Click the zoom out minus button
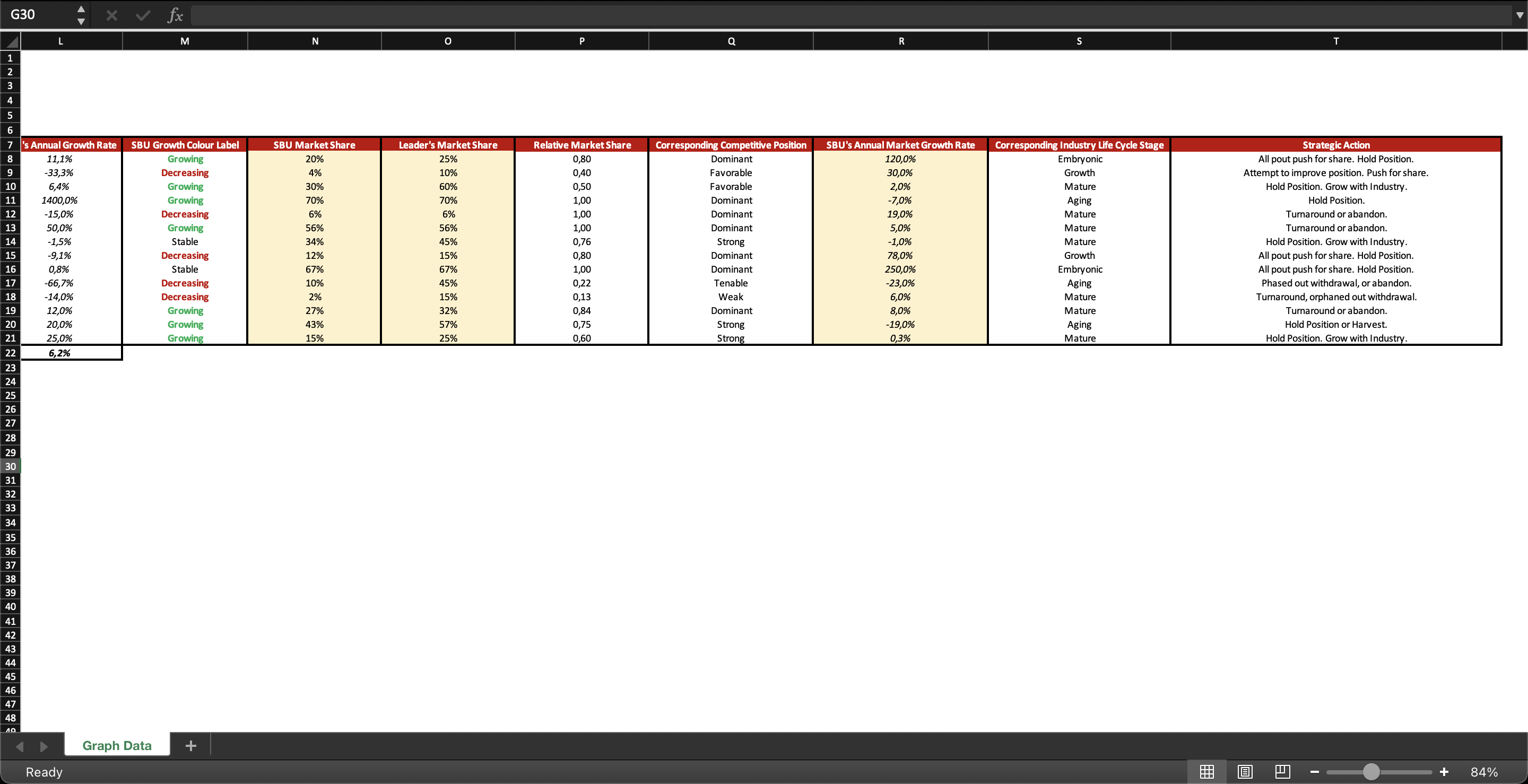1528x784 pixels. 1315,772
